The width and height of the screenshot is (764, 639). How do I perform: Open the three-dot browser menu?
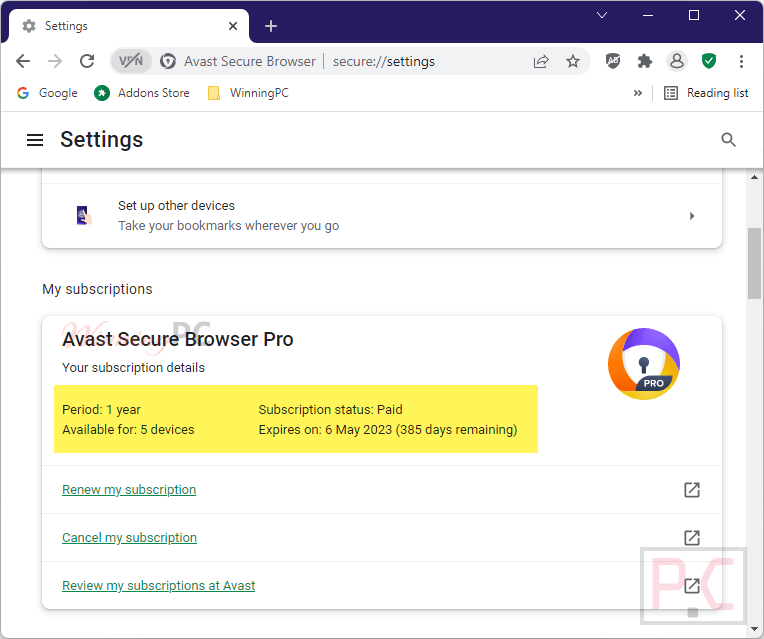click(x=741, y=61)
